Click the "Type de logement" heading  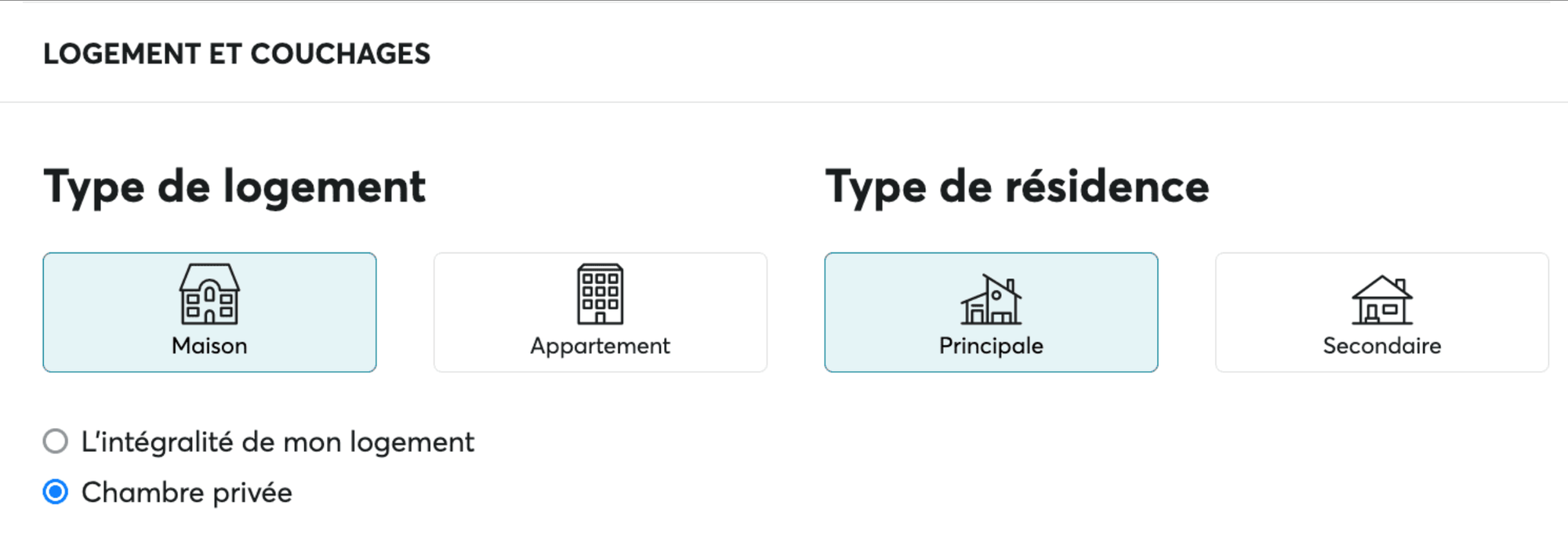pos(234,187)
